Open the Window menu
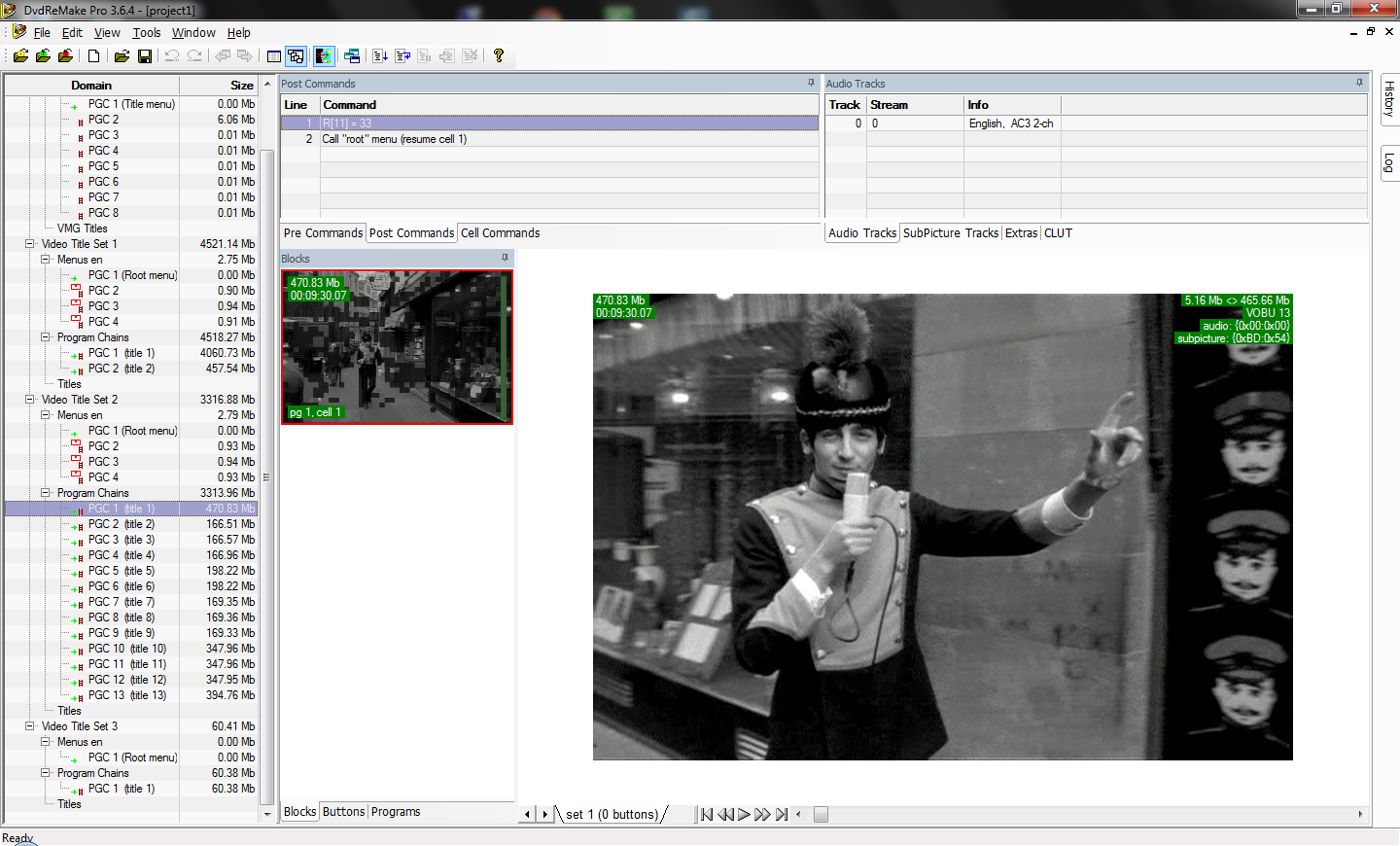 click(x=193, y=33)
